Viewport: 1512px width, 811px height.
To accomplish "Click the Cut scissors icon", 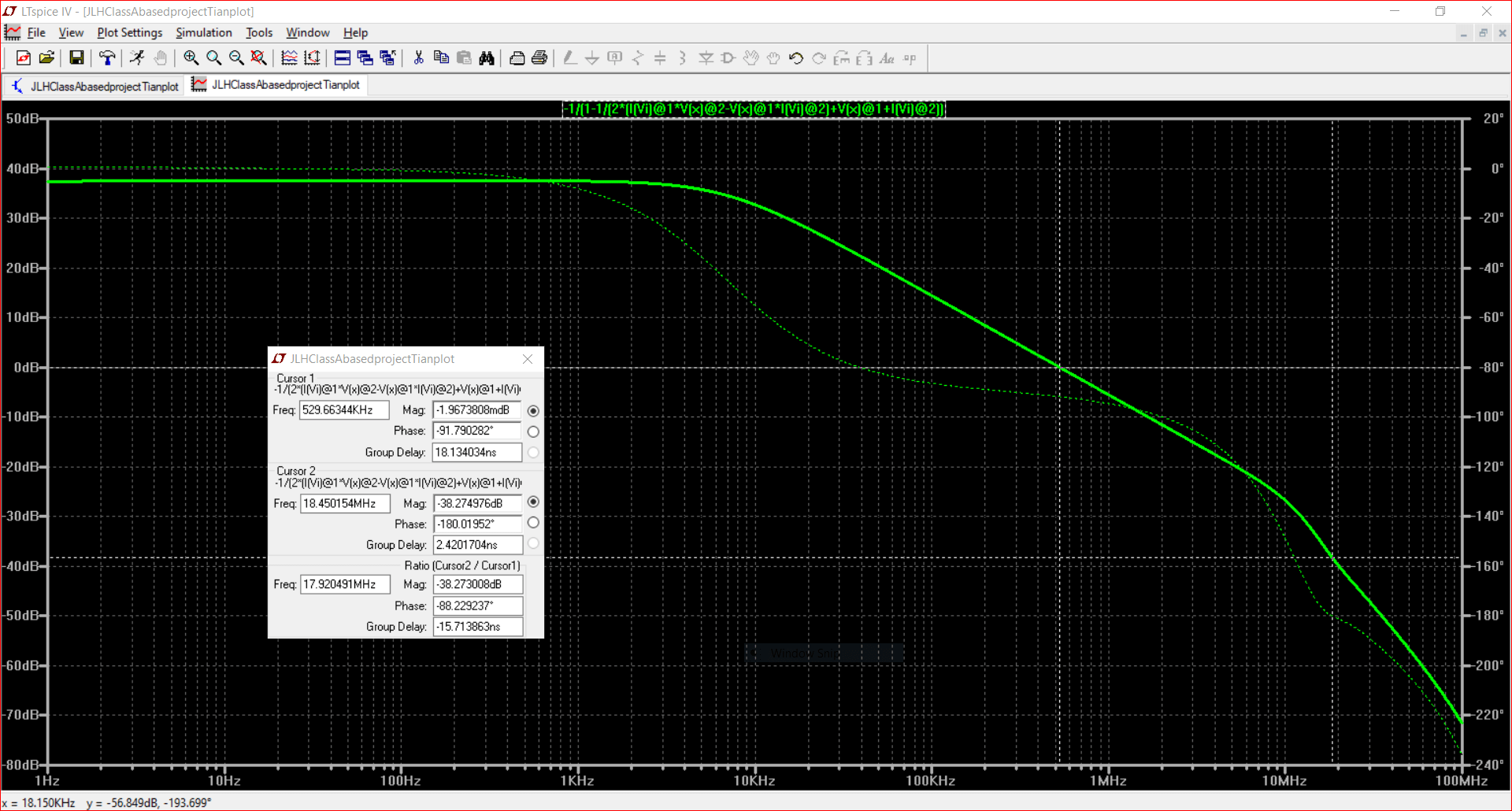I will click(x=418, y=58).
